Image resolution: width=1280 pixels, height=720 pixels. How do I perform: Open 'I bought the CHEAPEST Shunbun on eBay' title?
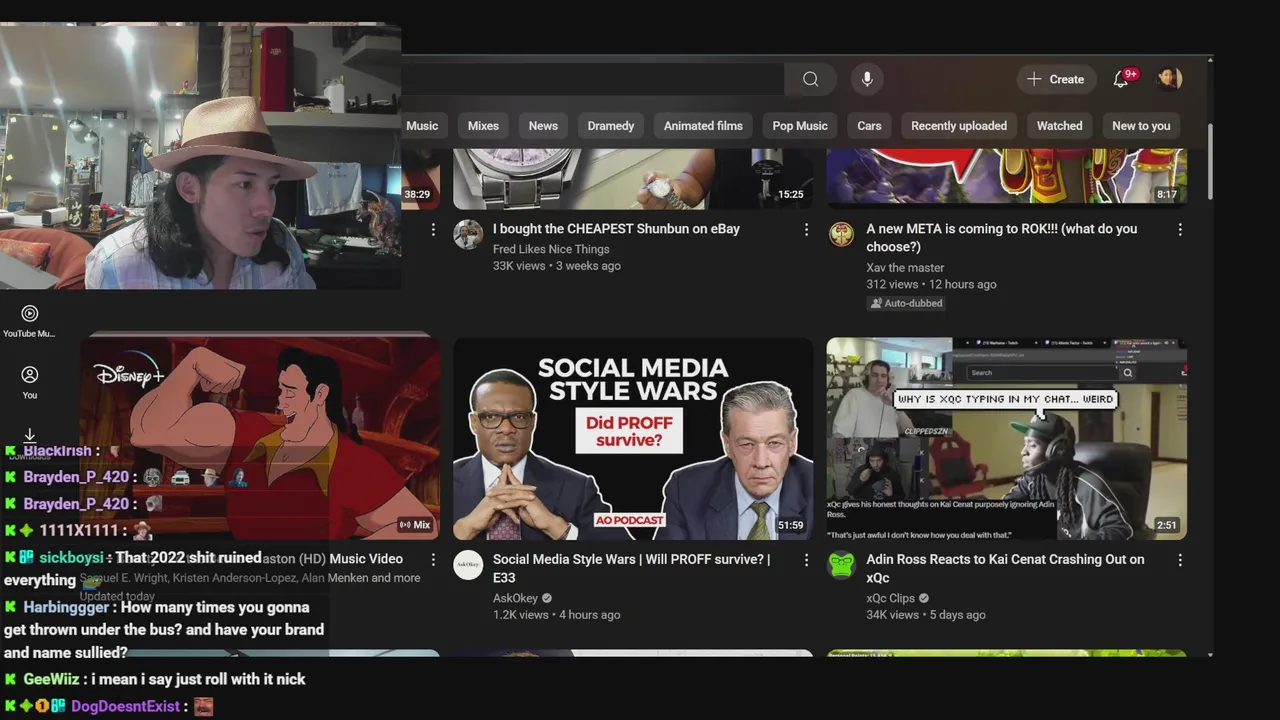(x=616, y=229)
